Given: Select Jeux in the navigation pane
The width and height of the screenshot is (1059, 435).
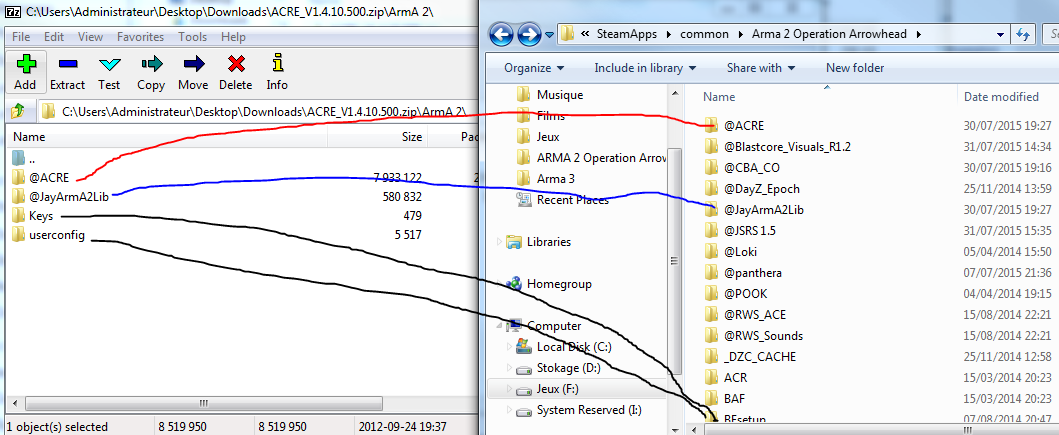Looking at the screenshot, I should 538,136.
